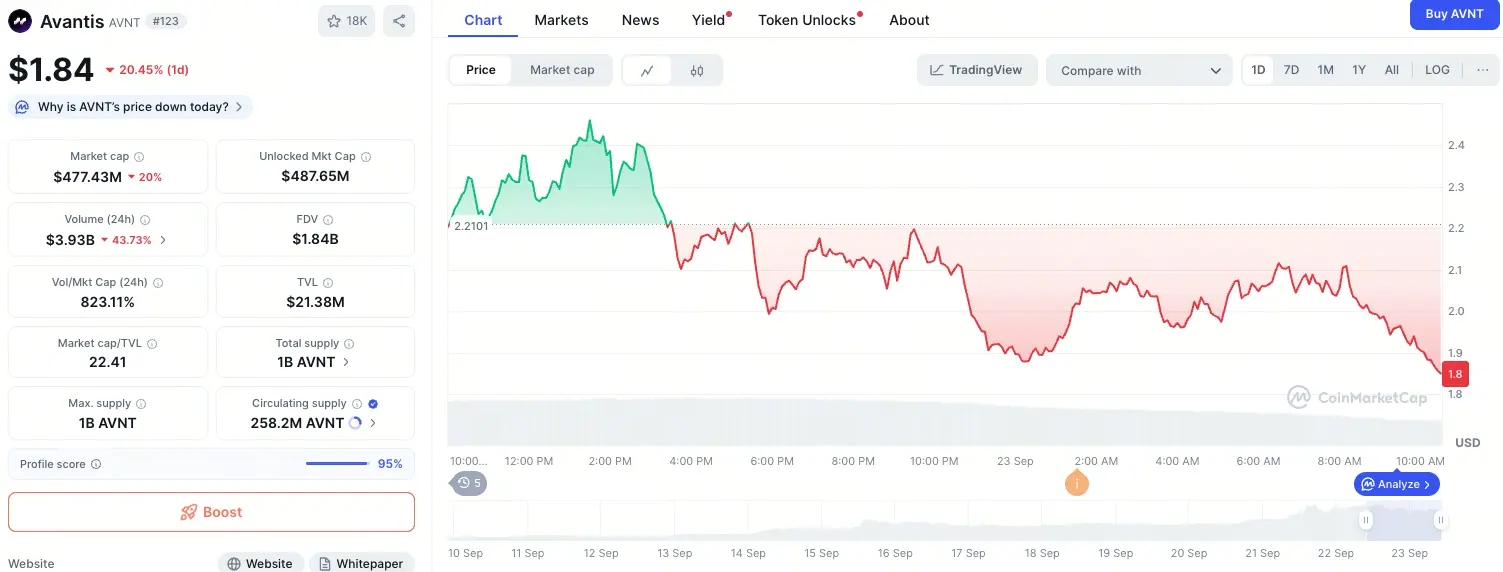Click Volume (24h) info icon
Screen dimensions: 1503x572
tap(145, 219)
